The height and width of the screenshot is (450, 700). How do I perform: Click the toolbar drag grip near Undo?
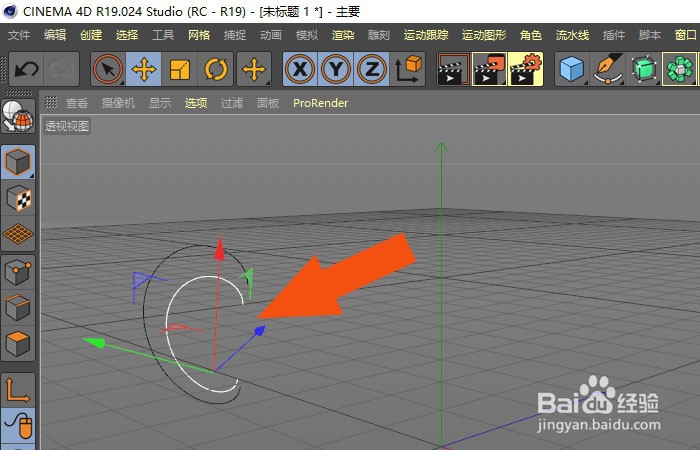click(4, 69)
